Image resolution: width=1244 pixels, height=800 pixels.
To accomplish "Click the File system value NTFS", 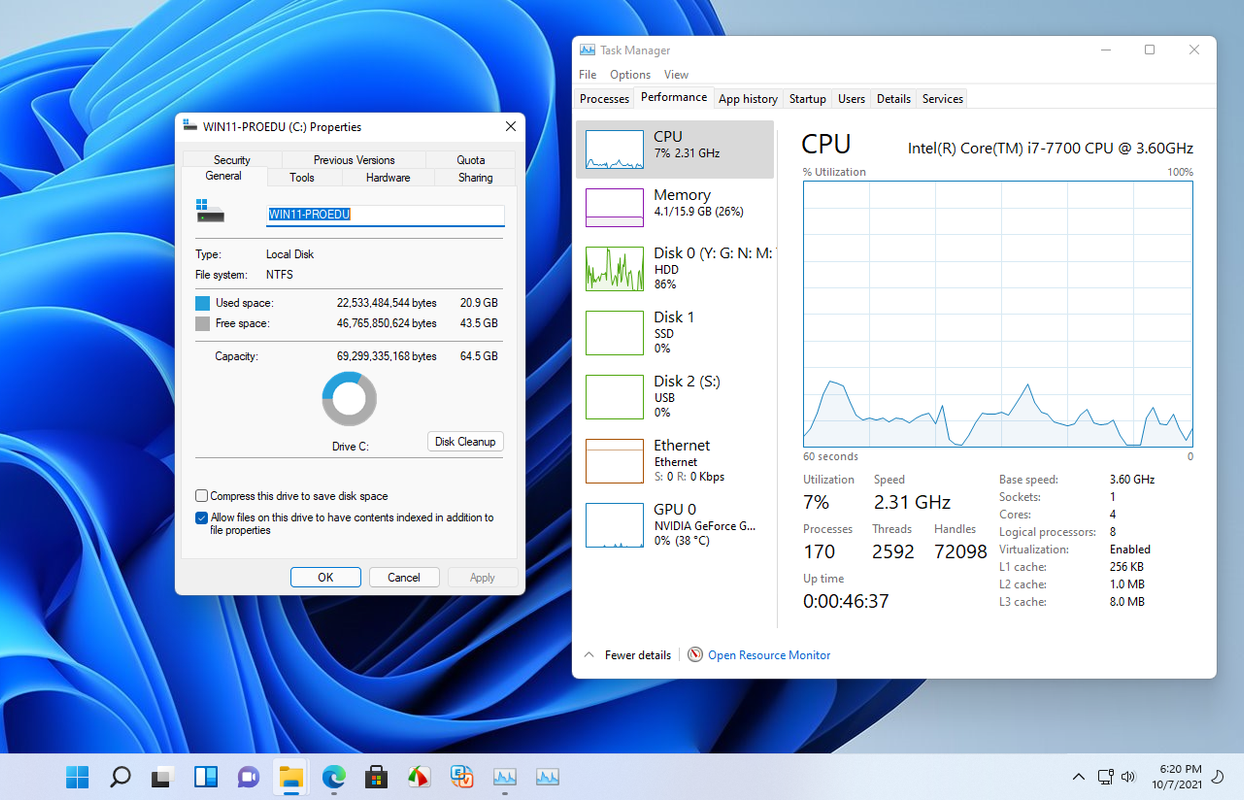I will 280,275.
